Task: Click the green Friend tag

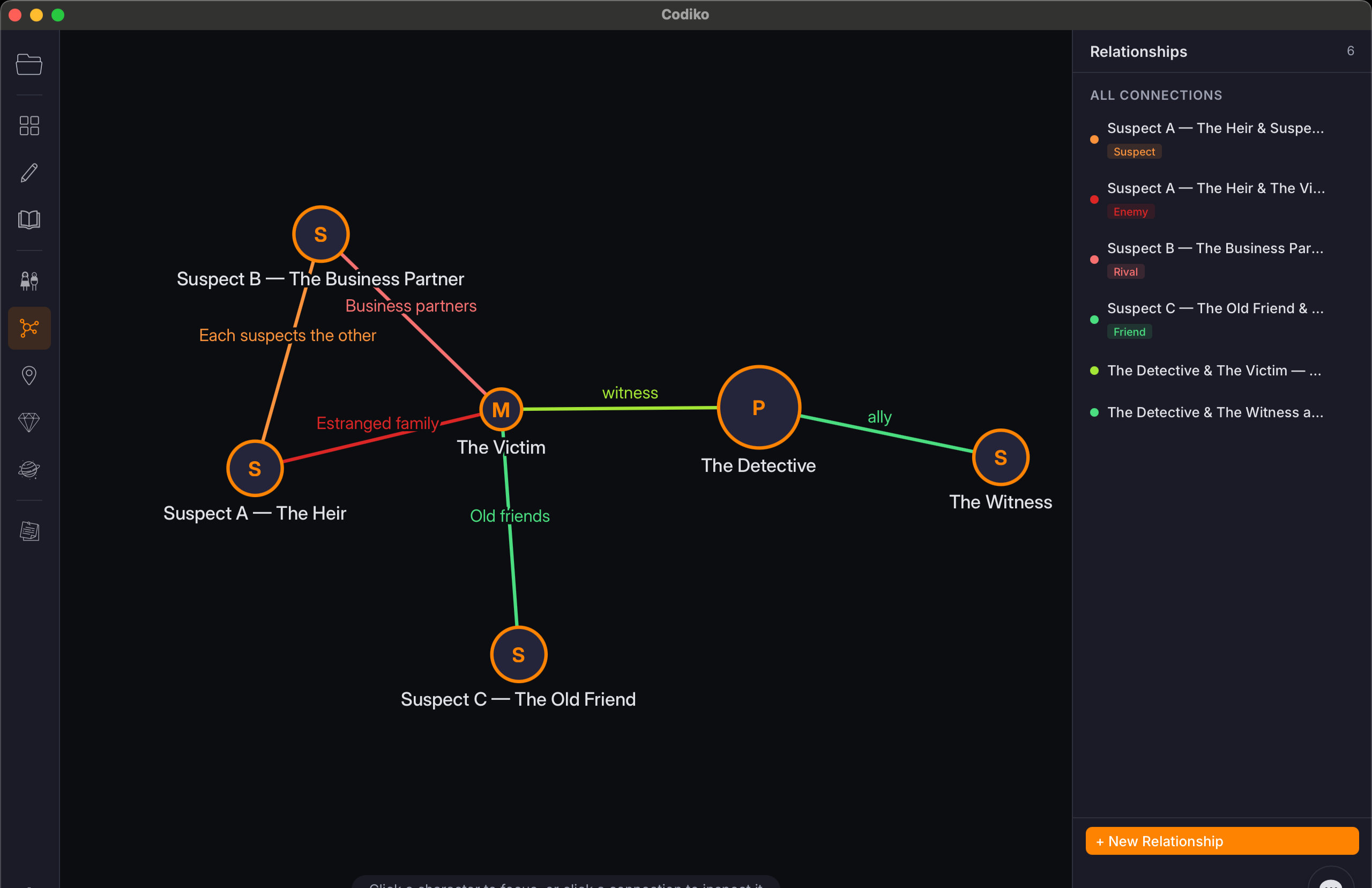Action: pyautogui.click(x=1129, y=331)
